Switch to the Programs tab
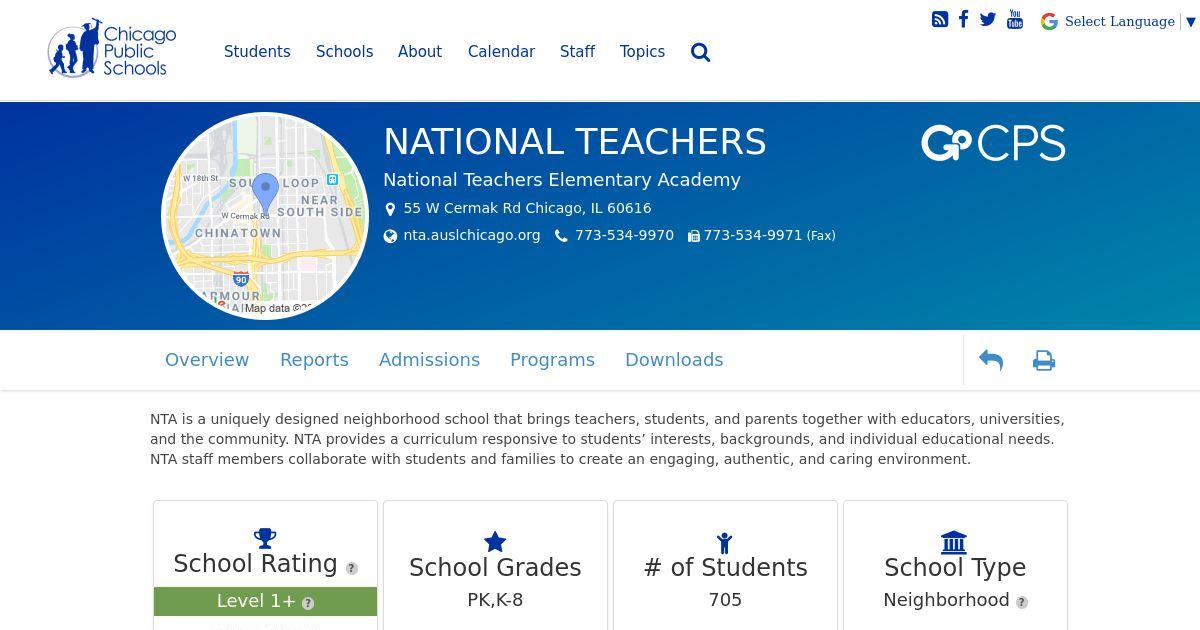This screenshot has height=630, width=1200. pyautogui.click(x=552, y=360)
